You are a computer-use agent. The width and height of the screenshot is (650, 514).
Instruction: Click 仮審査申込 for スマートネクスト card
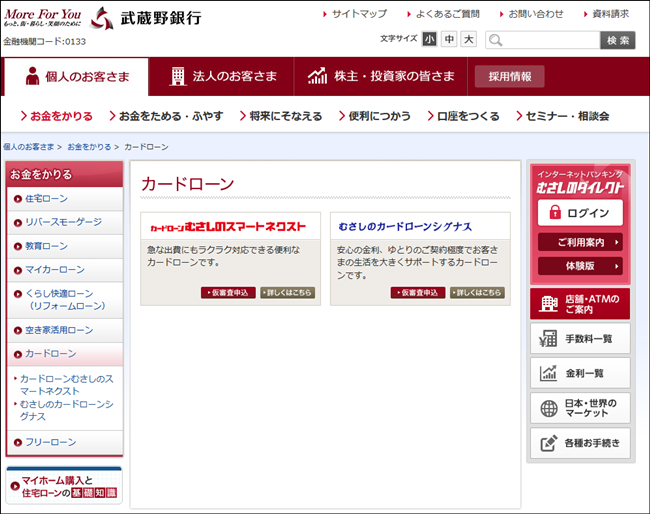(x=228, y=293)
